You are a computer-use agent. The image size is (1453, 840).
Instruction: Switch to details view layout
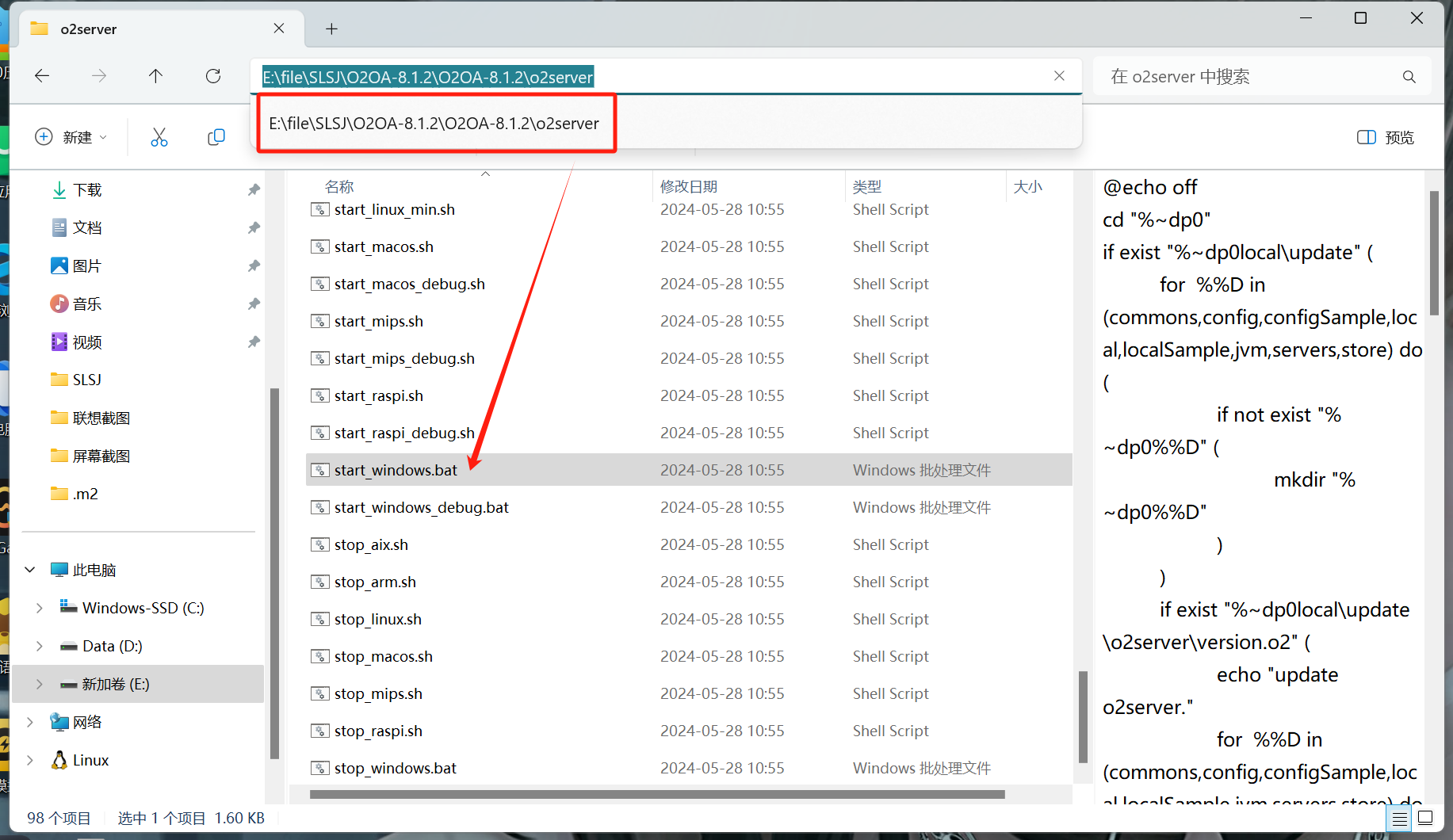click(1400, 819)
